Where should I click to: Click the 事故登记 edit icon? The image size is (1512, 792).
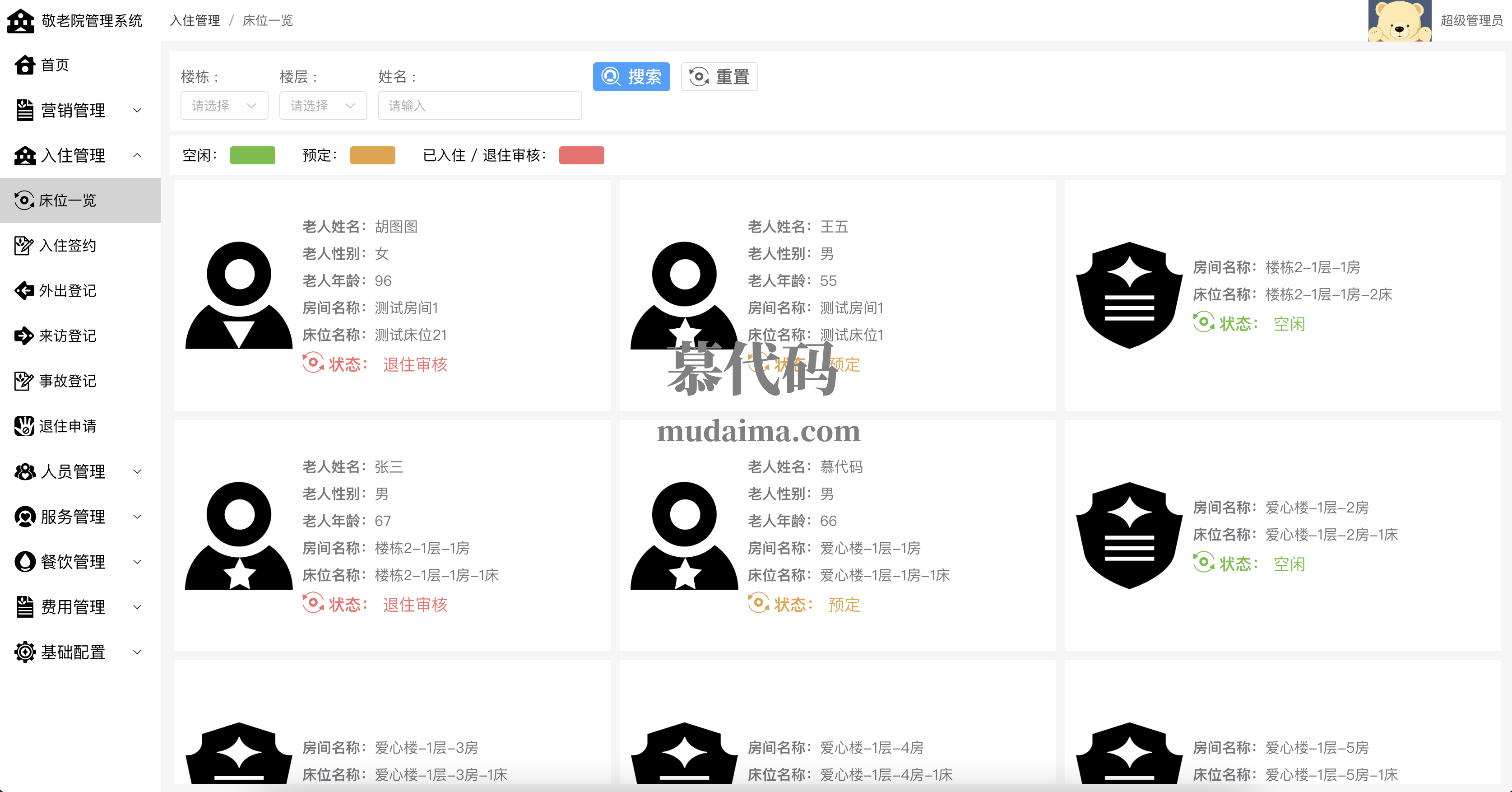pyautogui.click(x=24, y=381)
